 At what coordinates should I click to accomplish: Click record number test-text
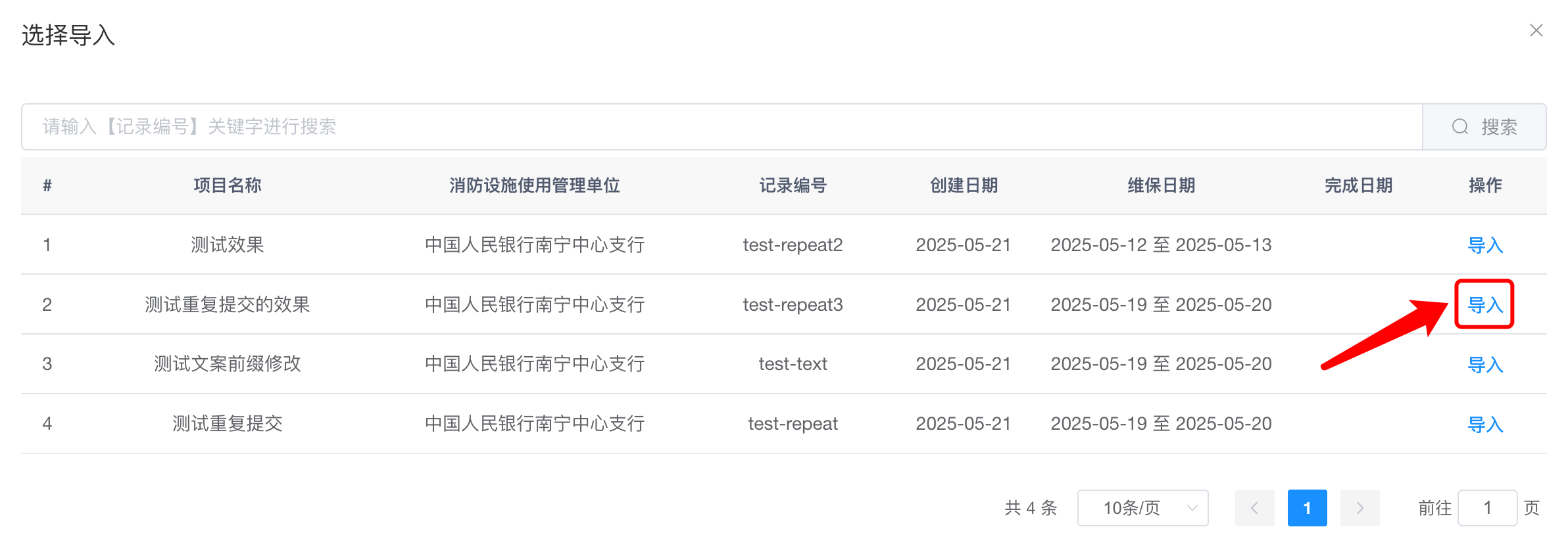793,364
